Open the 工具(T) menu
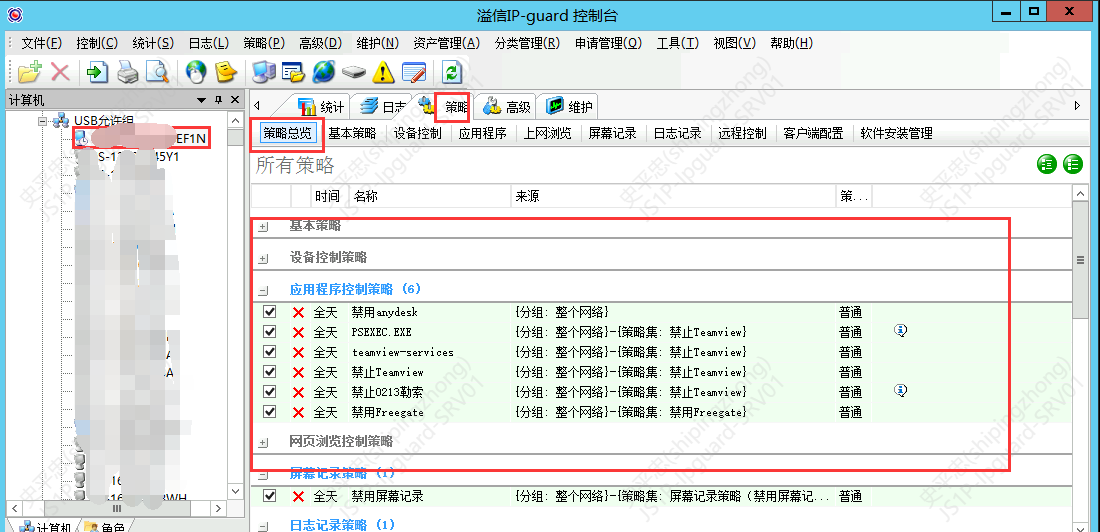1100x532 pixels. tap(678, 43)
